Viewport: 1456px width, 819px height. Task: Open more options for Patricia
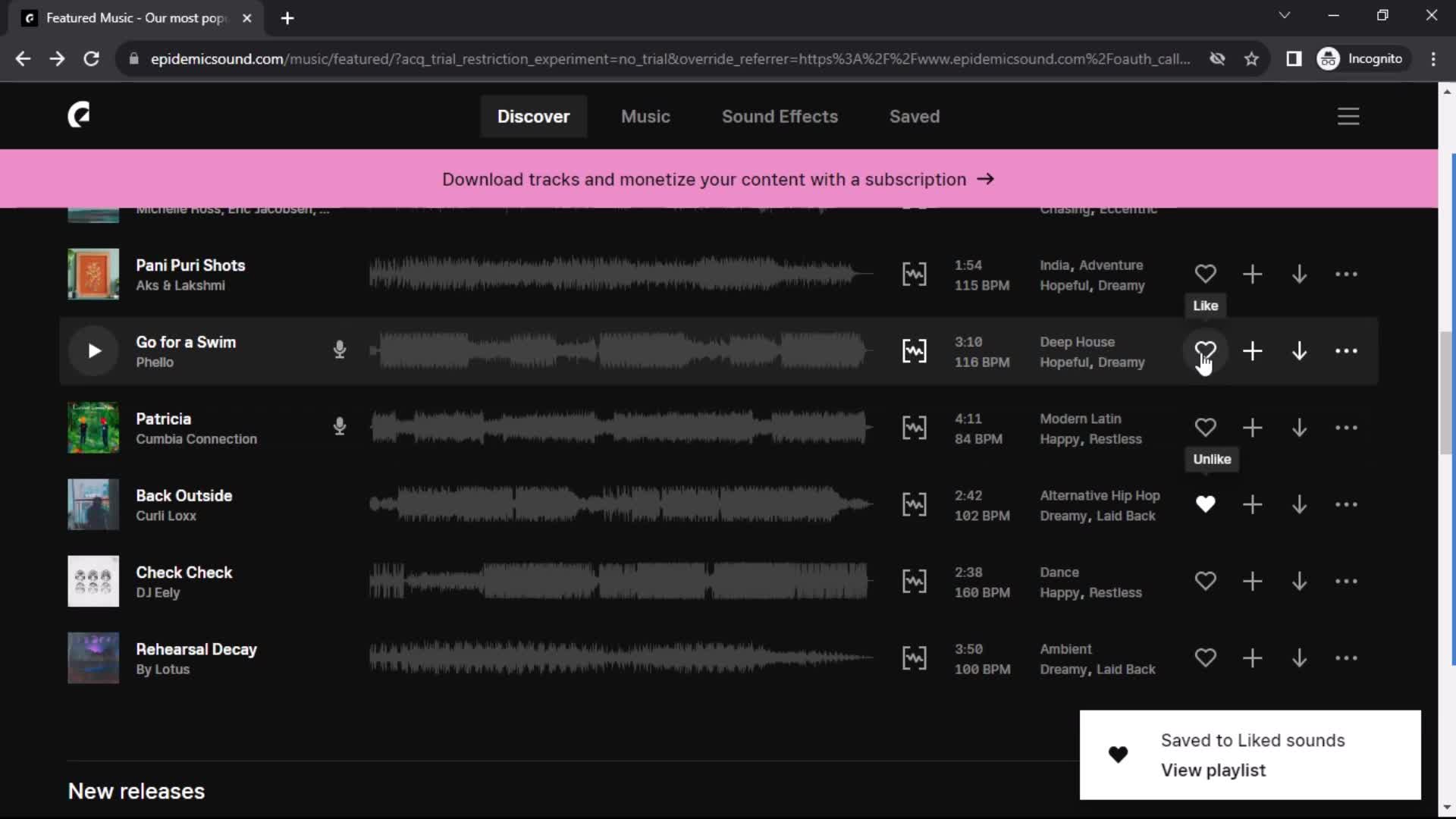coord(1346,428)
